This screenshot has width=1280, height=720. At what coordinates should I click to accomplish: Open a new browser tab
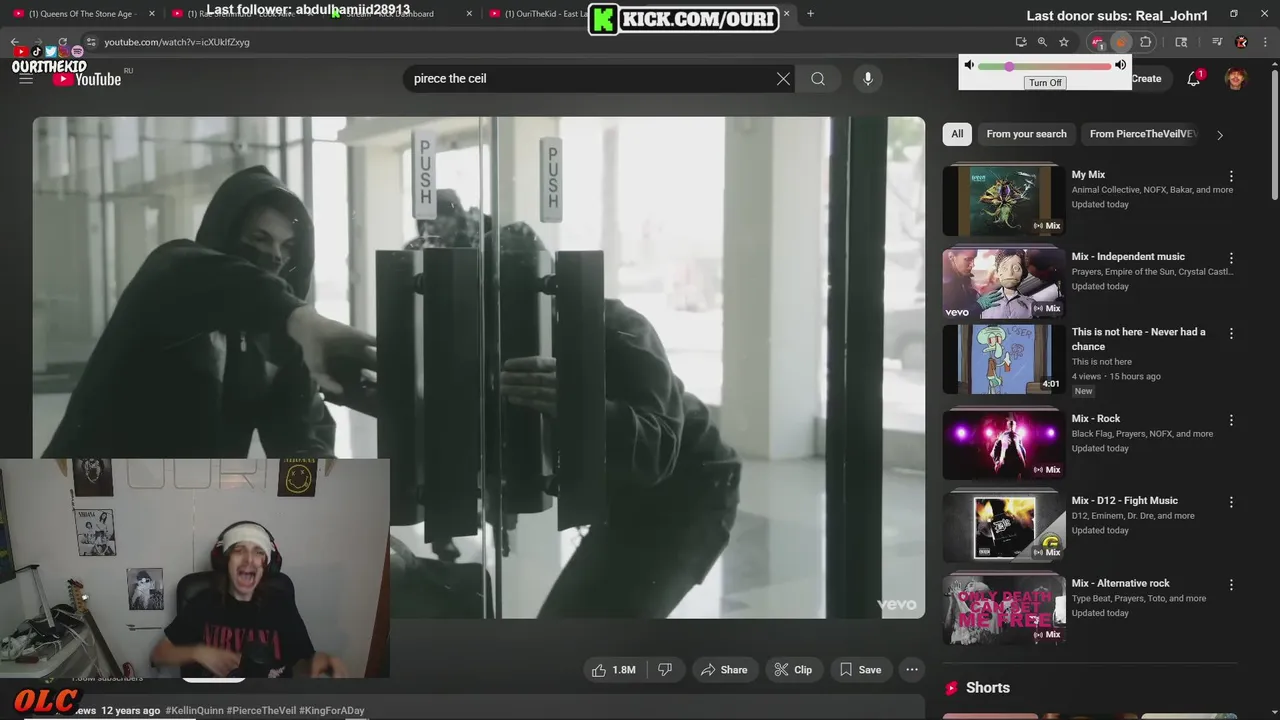coord(810,14)
